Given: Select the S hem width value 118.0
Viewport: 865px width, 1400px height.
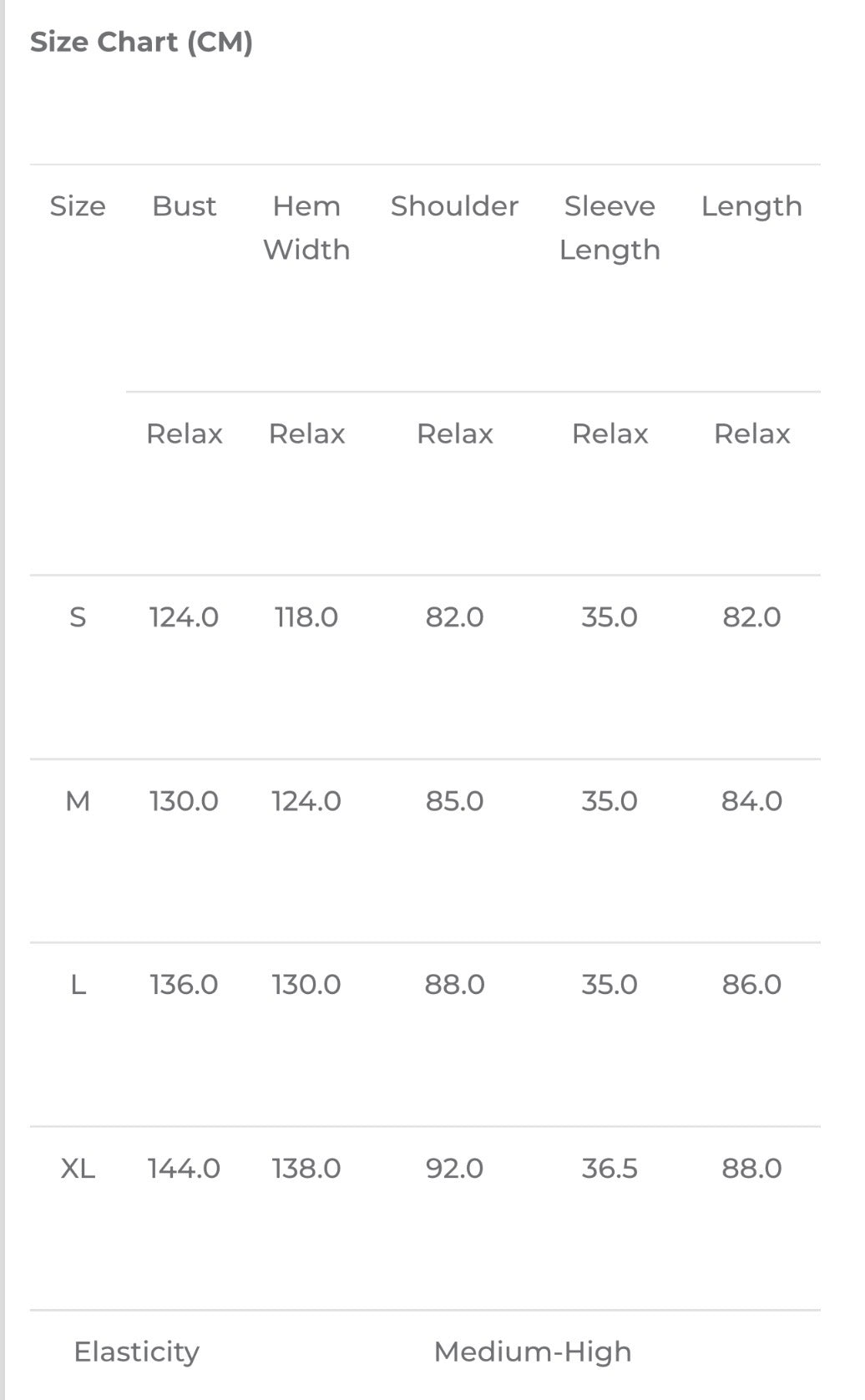Looking at the screenshot, I should click(306, 617).
